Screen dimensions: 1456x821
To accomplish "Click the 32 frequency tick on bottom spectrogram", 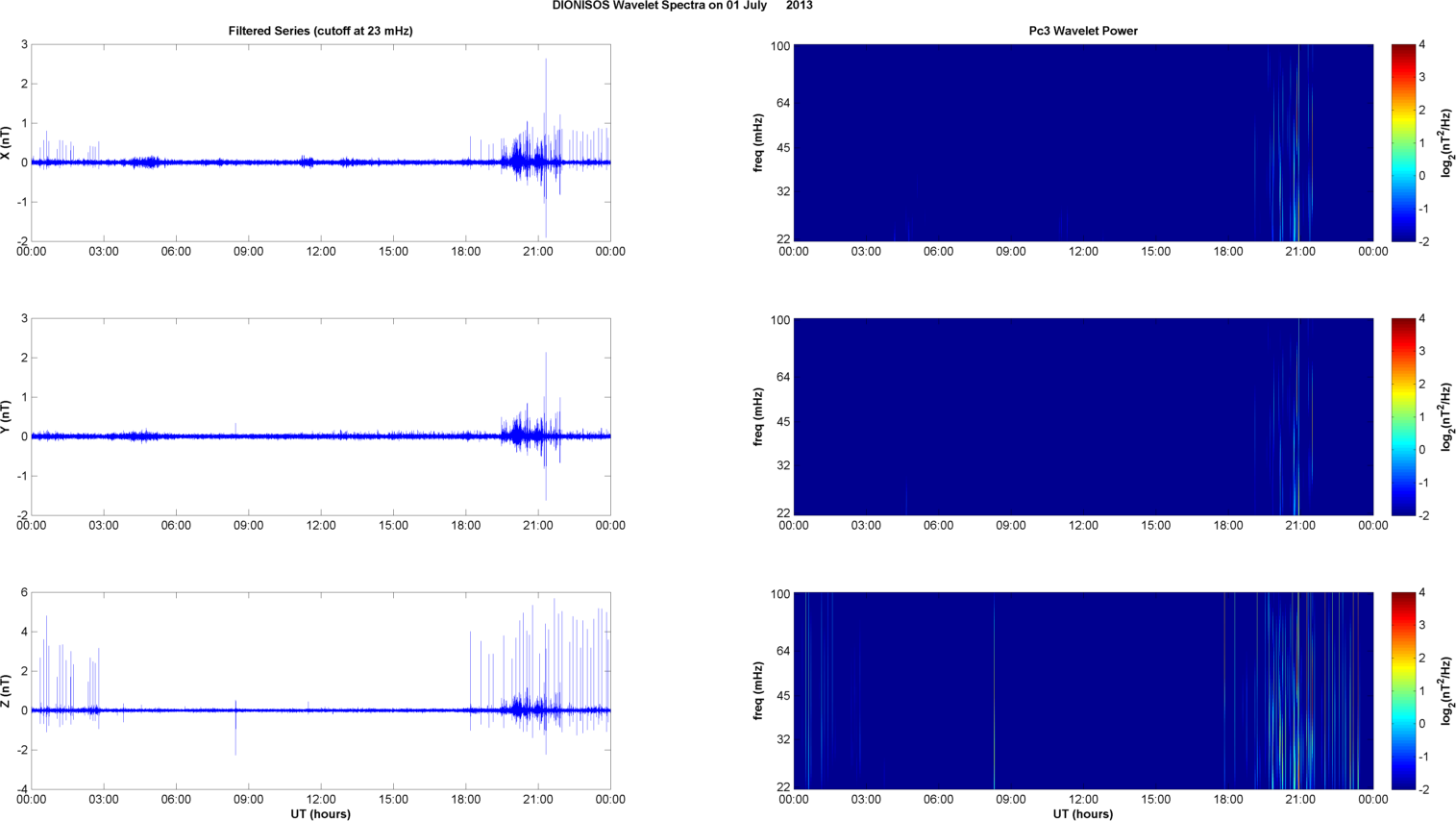I will pyautogui.click(x=783, y=739).
